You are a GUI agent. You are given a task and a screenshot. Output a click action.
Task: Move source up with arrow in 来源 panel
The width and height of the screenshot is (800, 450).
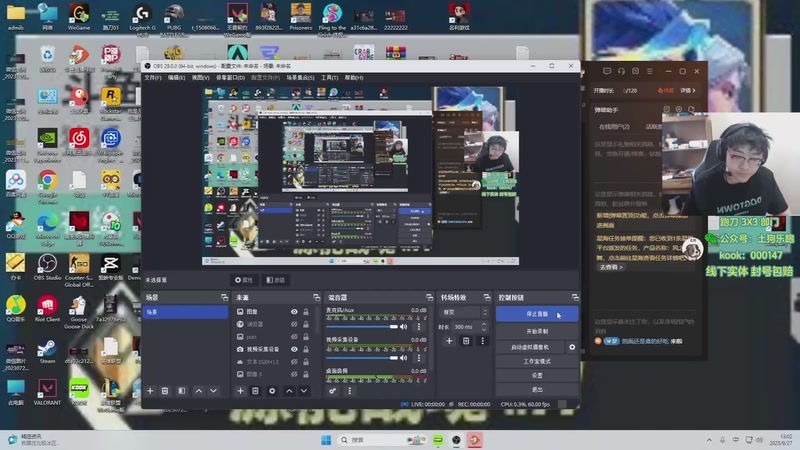[x=289, y=391]
